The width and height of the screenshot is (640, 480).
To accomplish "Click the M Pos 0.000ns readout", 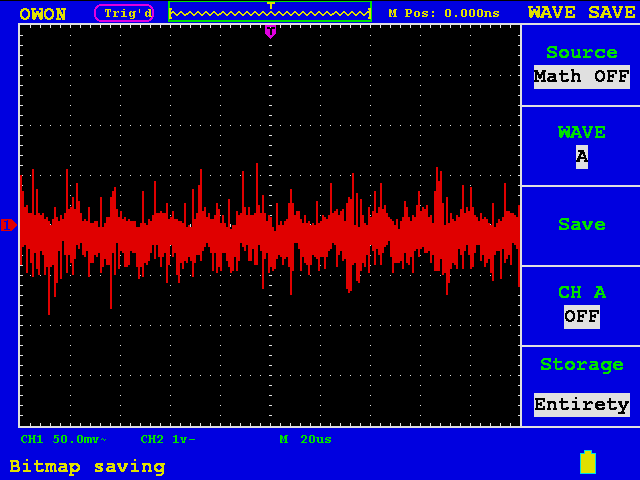I will coord(444,13).
